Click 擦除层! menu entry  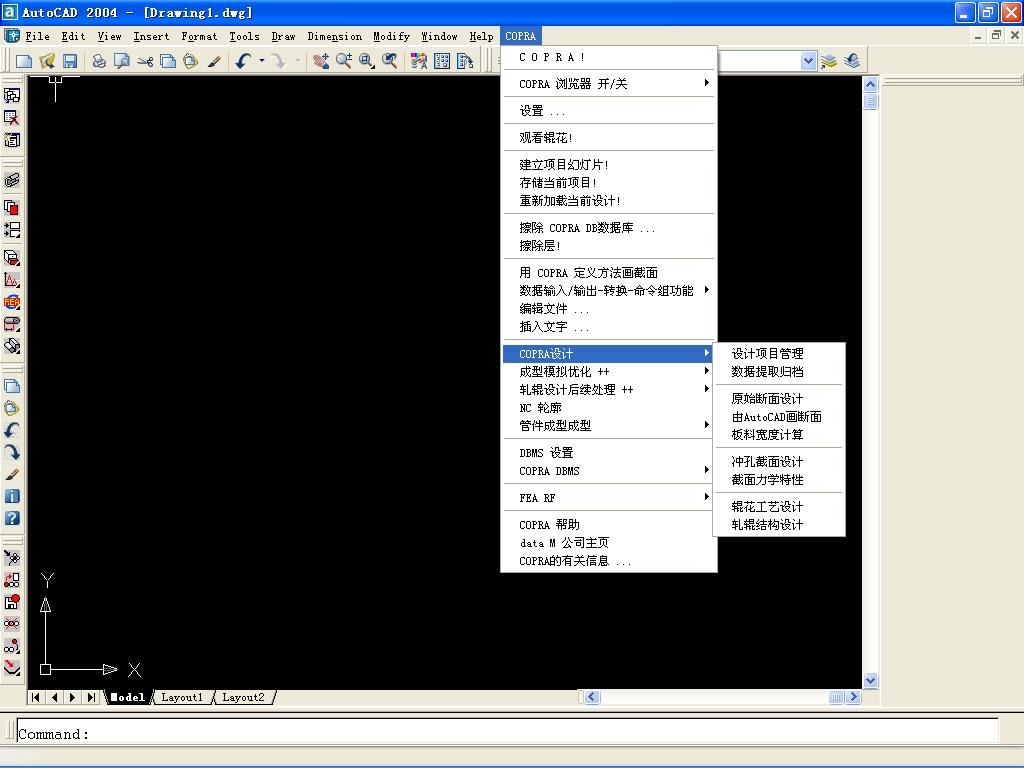609,246
